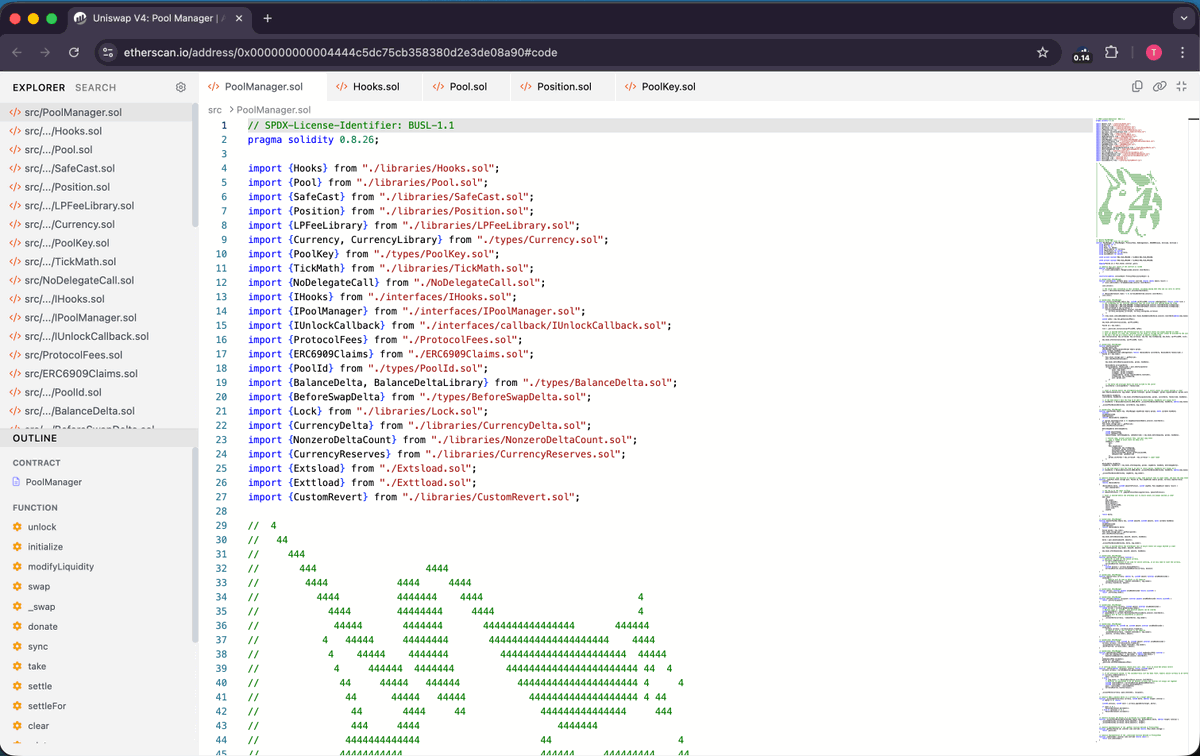Copy the contract source code
Screen dimensions: 1200x756
click(x=1137, y=87)
